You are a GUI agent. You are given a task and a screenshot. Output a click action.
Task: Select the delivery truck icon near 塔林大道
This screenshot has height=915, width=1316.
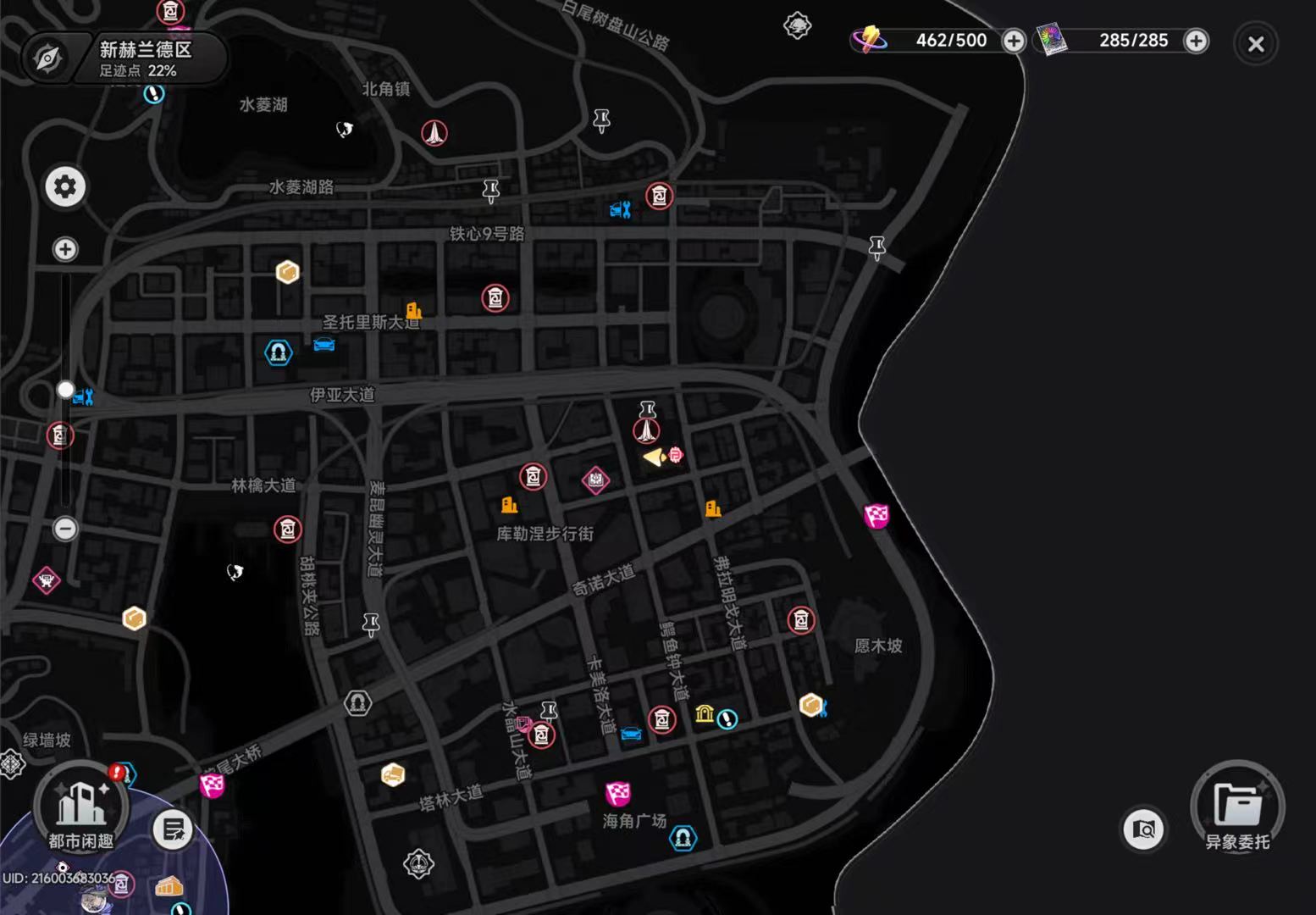click(x=393, y=774)
